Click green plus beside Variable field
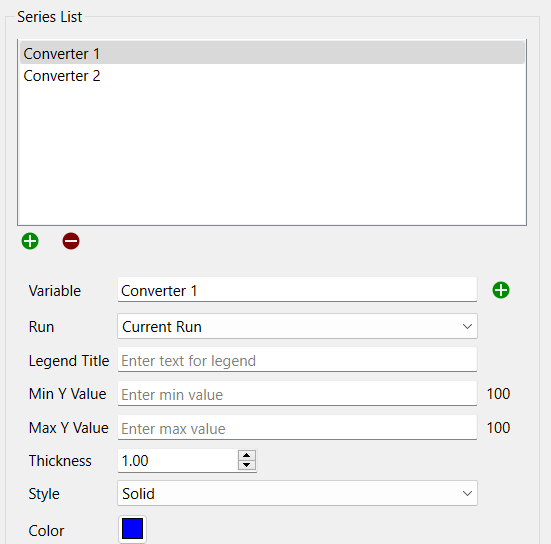Viewport: 551px width, 544px height. point(501,290)
